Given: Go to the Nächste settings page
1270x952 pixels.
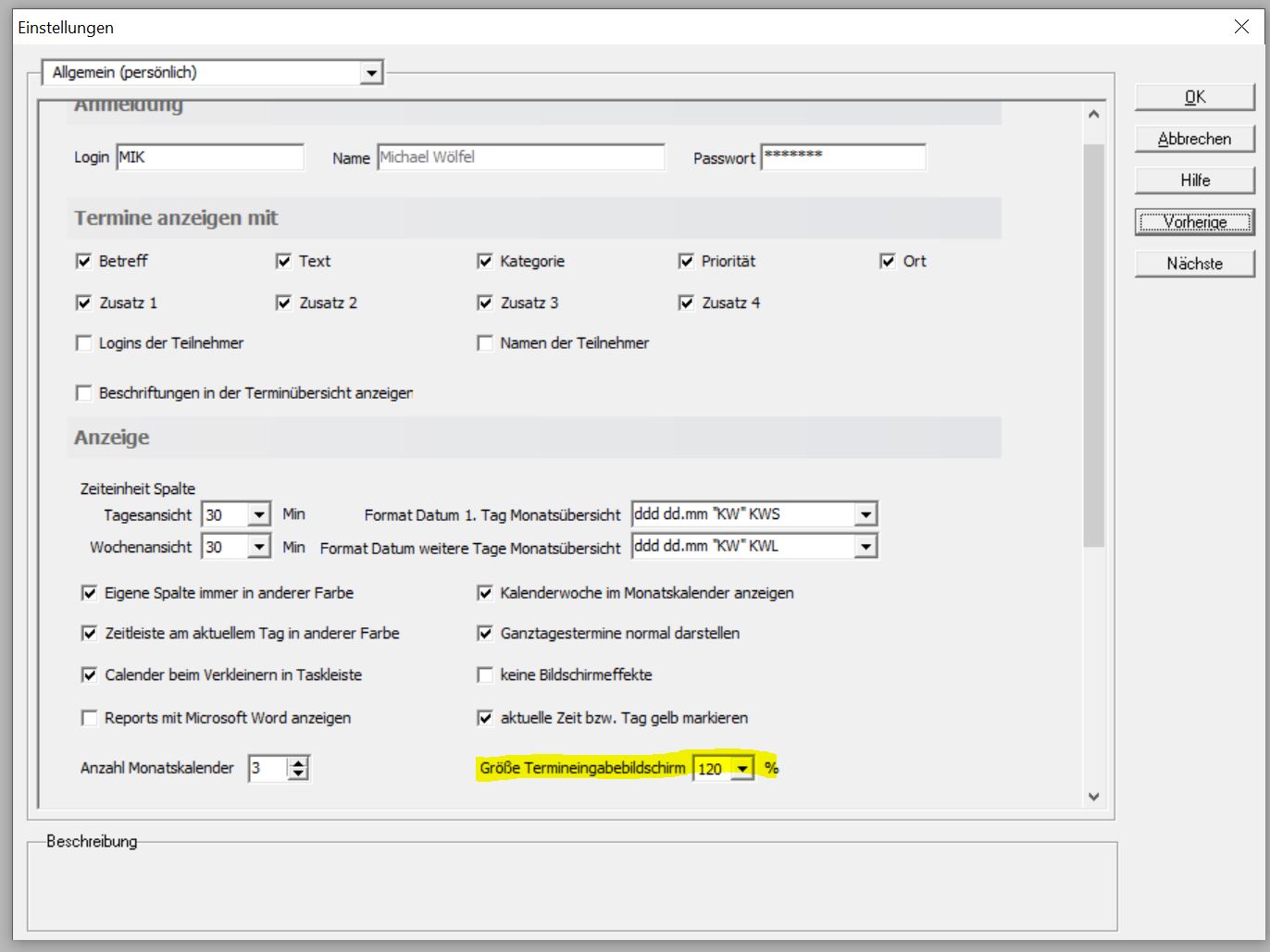Looking at the screenshot, I should click(1194, 263).
